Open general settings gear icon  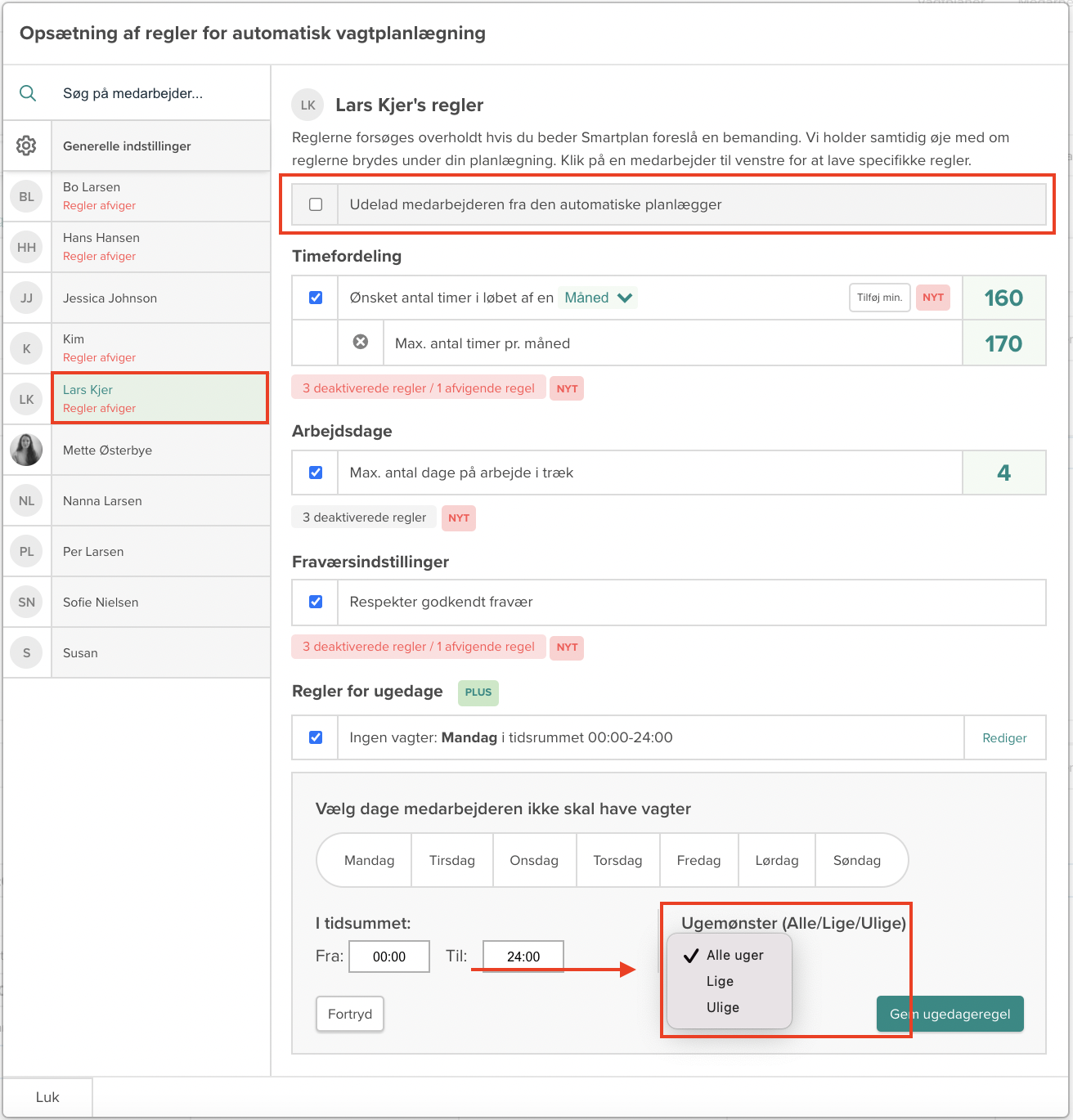[26, 146]
